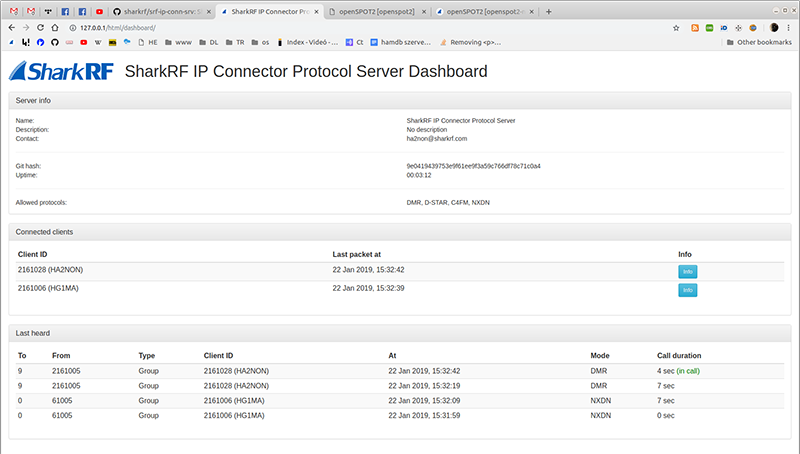Viewport: 800px width, 454px height.
Task: Click the green extension icon in toolbar
Action: (x=709, y=28)
